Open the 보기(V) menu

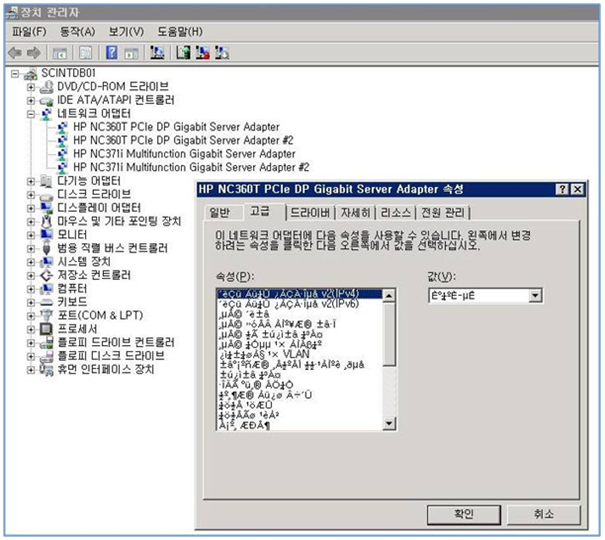(126, 32)
